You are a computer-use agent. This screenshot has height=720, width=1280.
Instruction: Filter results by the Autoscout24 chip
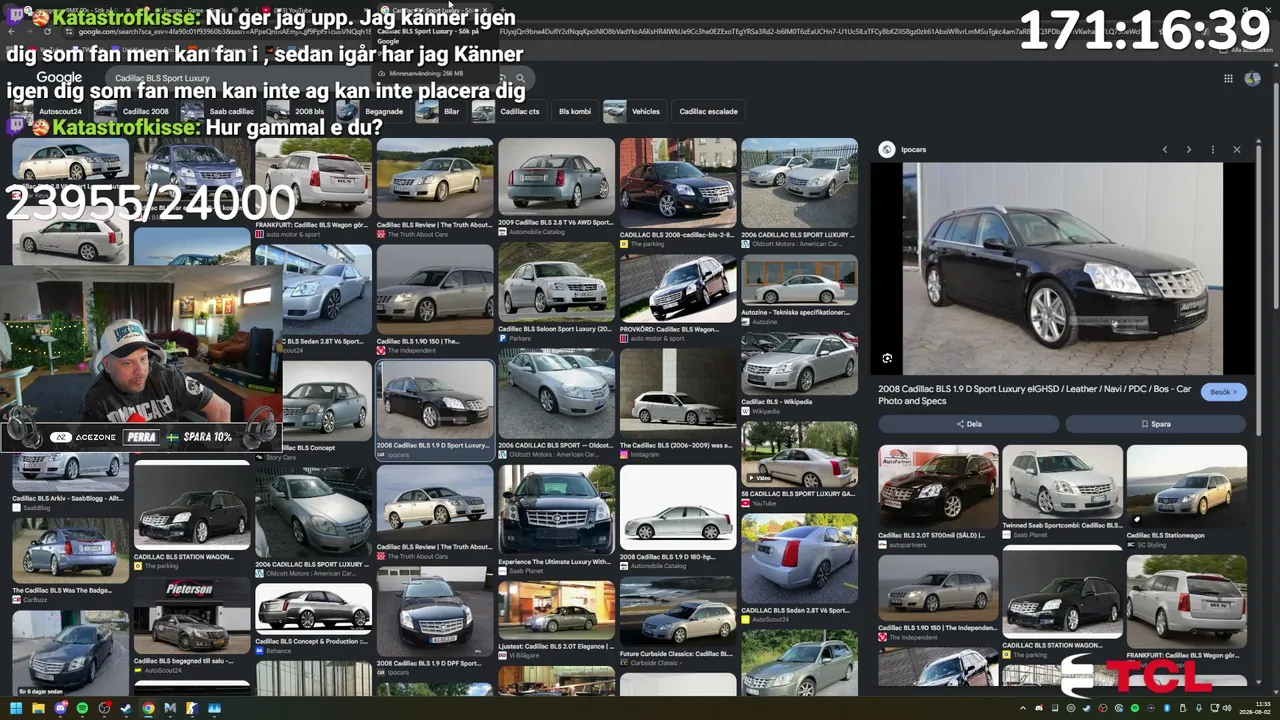tap(51, 111)
